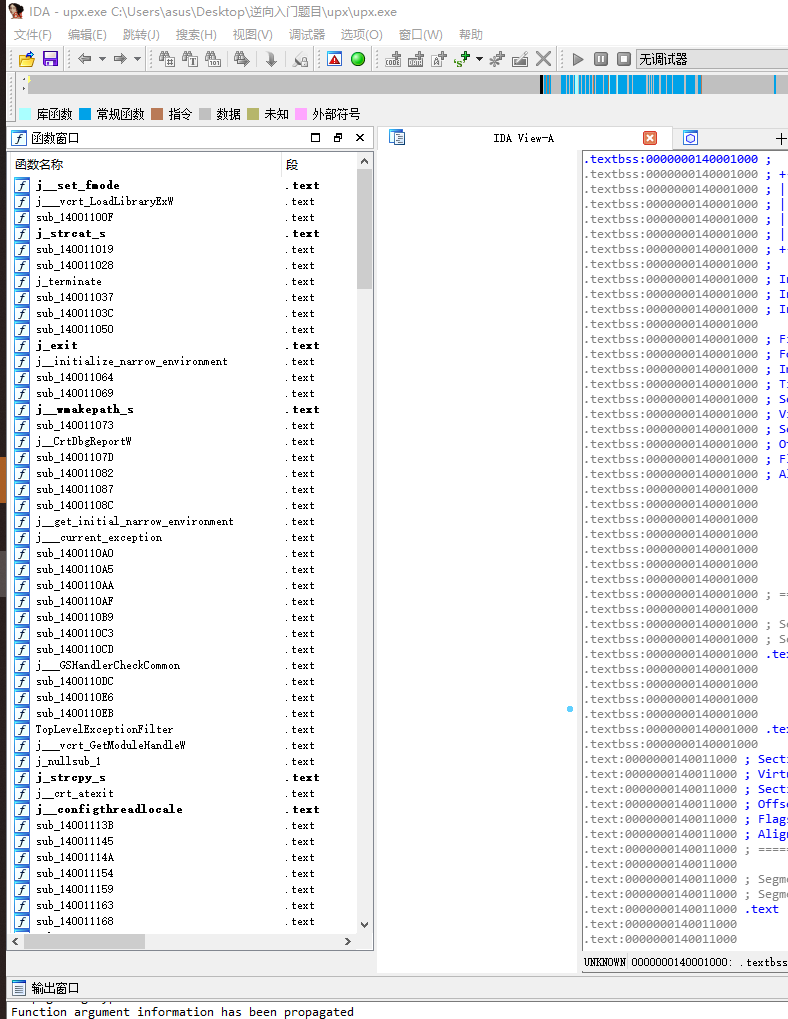Select function sub_140011168 in list

click(x=184, y=921)
